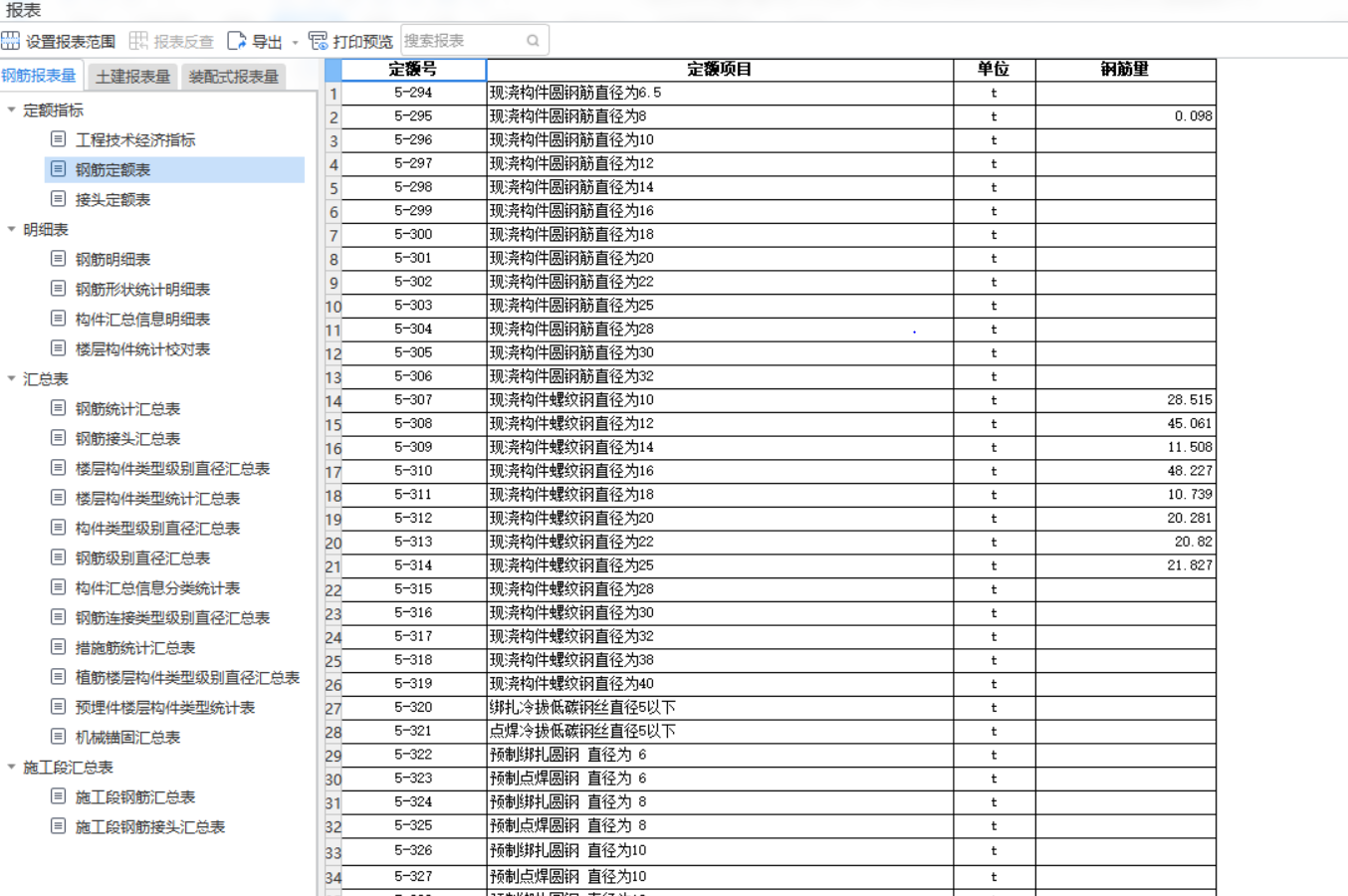Viewport: 1348px width, 896px height.
Task: Switch to the 土建报表量 tab
Action: pyautogui.click(x=132, y=77)
